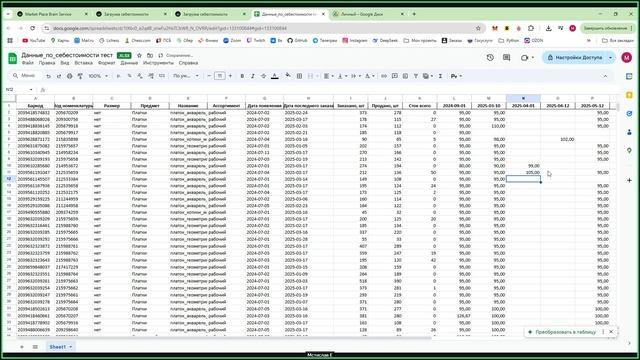The height and width of the screenshot is (360, 640).
Task: Switch to Market Place Brain Service tab
Action: point(51,14)
